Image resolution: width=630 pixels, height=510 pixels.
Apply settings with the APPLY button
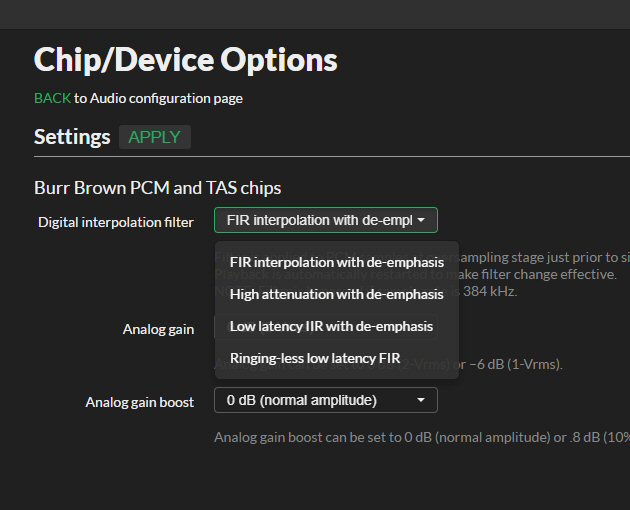click(x=155, y=137)
